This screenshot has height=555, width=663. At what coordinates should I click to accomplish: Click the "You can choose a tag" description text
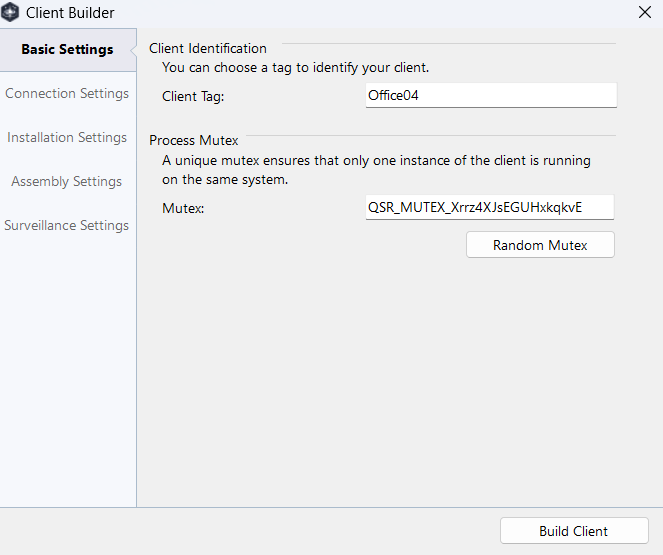[x=296, y=68]
